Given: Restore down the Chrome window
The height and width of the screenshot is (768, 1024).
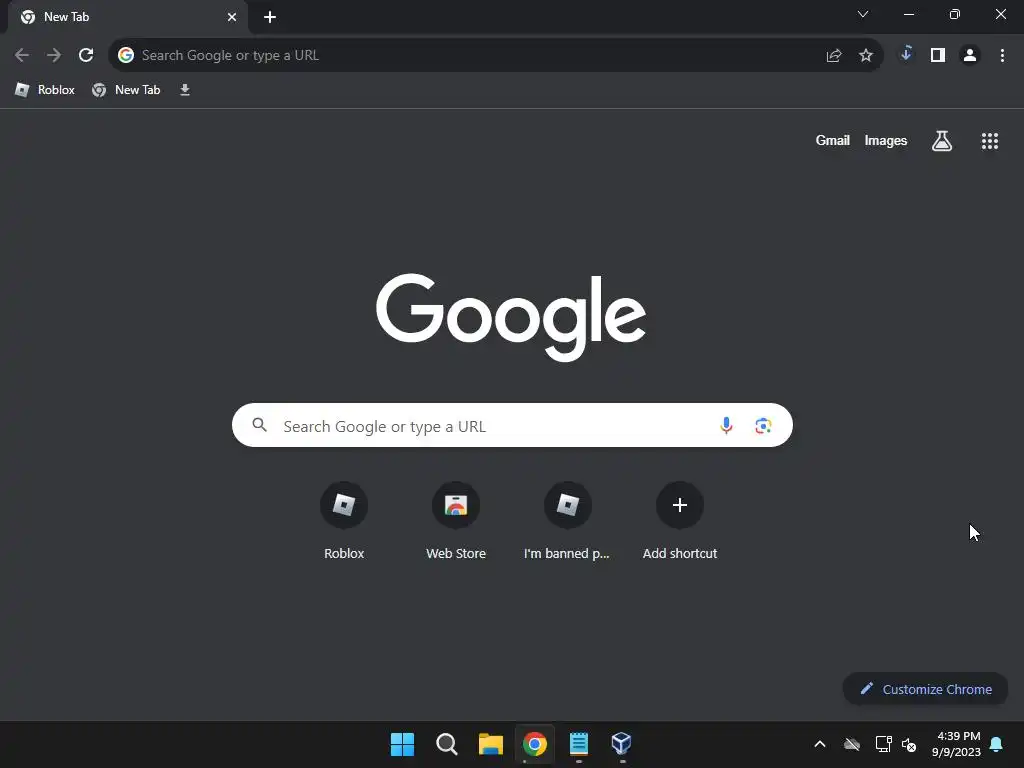Looking at the screenshot, I should 954,14.
